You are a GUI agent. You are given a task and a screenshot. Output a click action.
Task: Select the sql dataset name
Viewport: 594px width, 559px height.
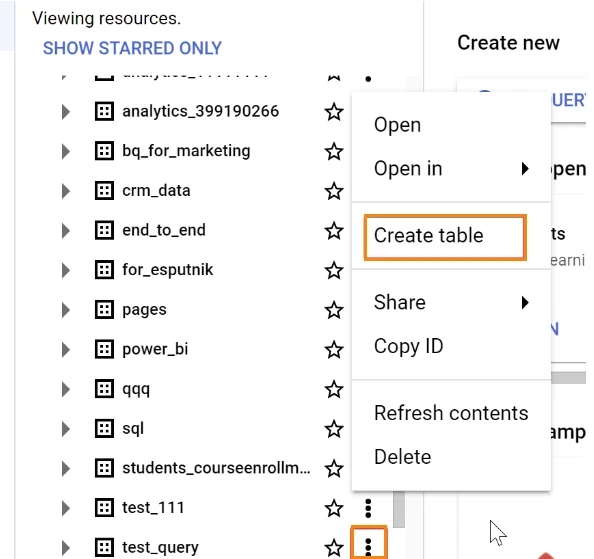[133, 429]
